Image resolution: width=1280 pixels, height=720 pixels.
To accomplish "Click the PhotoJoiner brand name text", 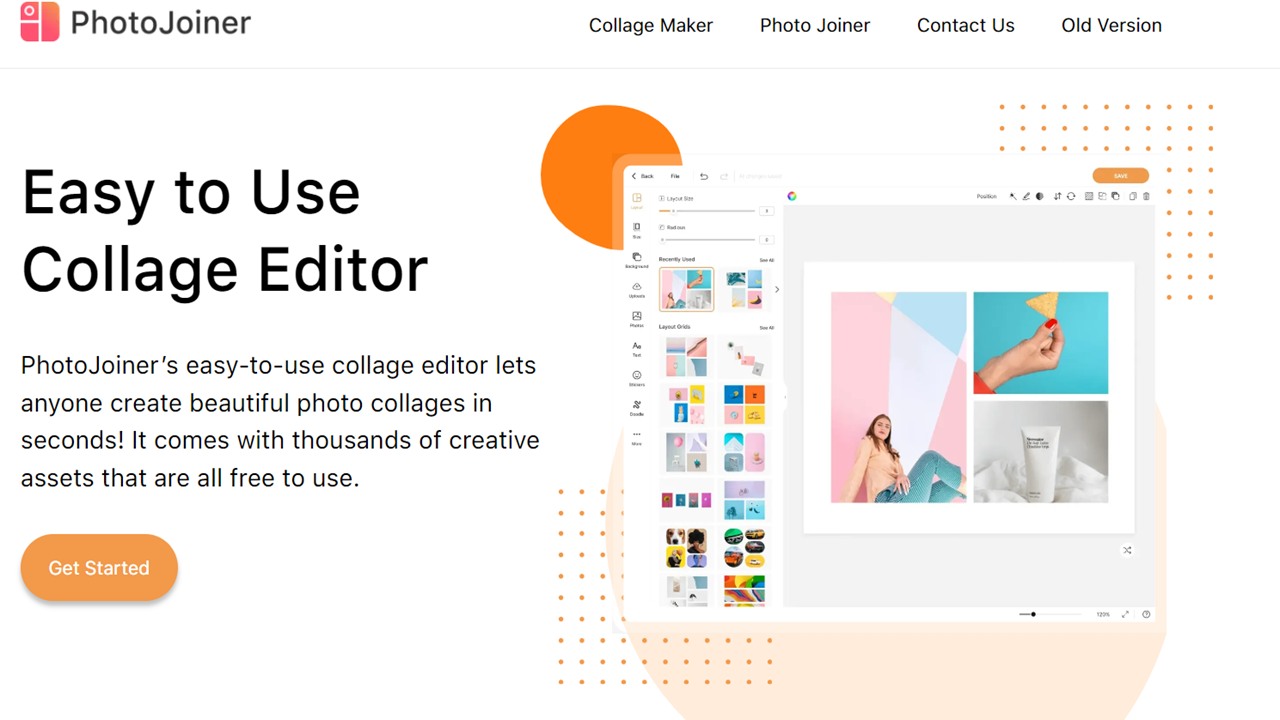I will (x=161, y=22).
